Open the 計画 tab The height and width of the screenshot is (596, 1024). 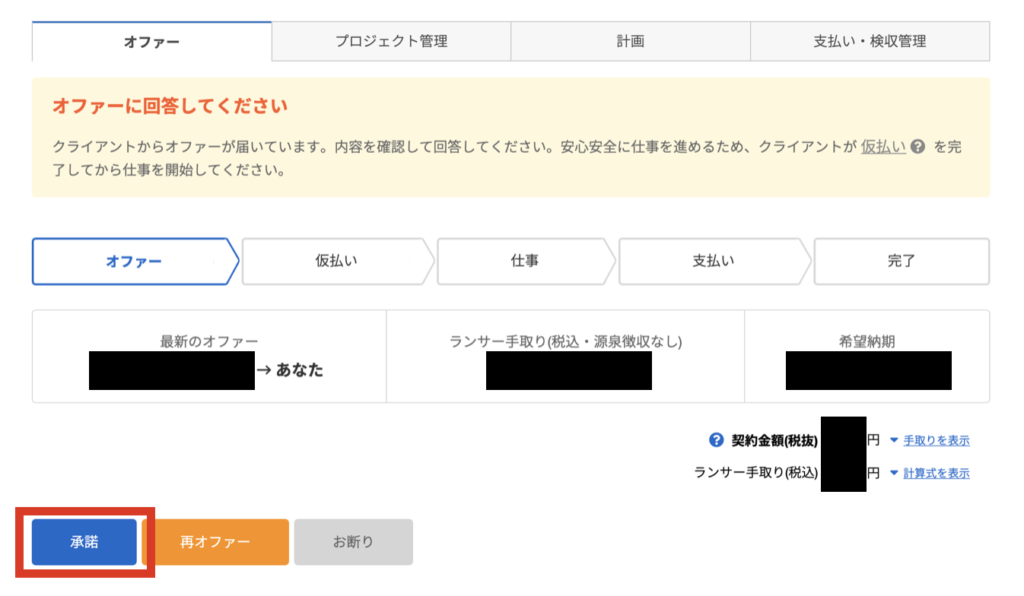tap(630, 41)
